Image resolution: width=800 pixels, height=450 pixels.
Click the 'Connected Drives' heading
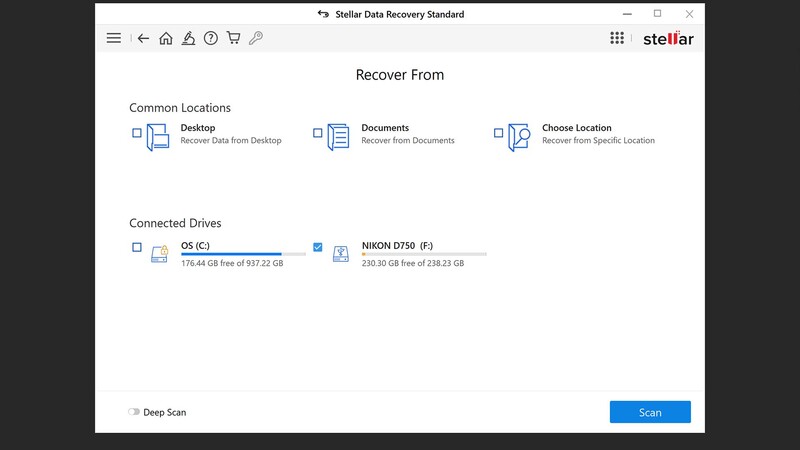coord(175,223)
